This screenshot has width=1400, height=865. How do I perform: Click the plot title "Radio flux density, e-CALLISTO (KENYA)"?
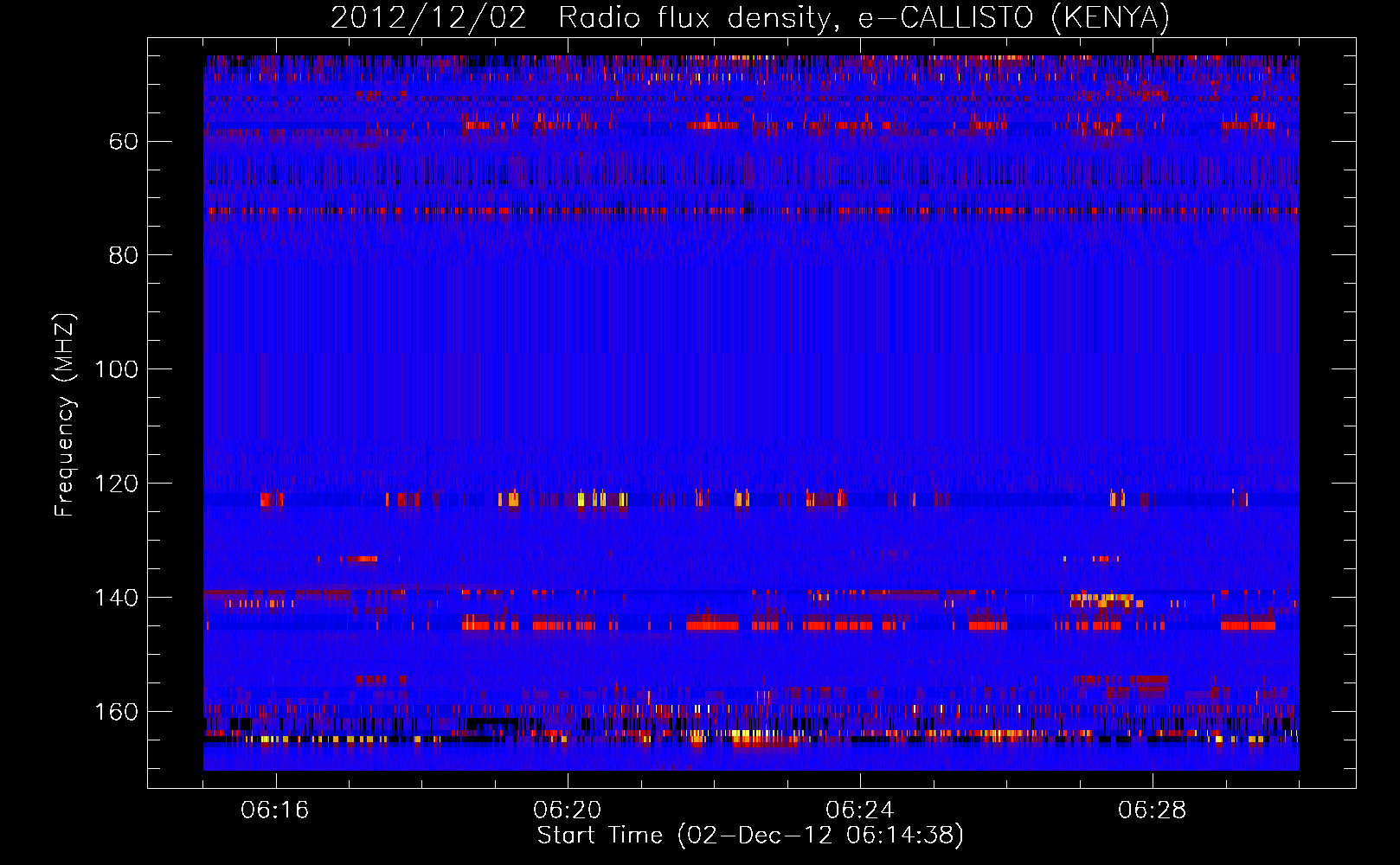click(864, 18)
